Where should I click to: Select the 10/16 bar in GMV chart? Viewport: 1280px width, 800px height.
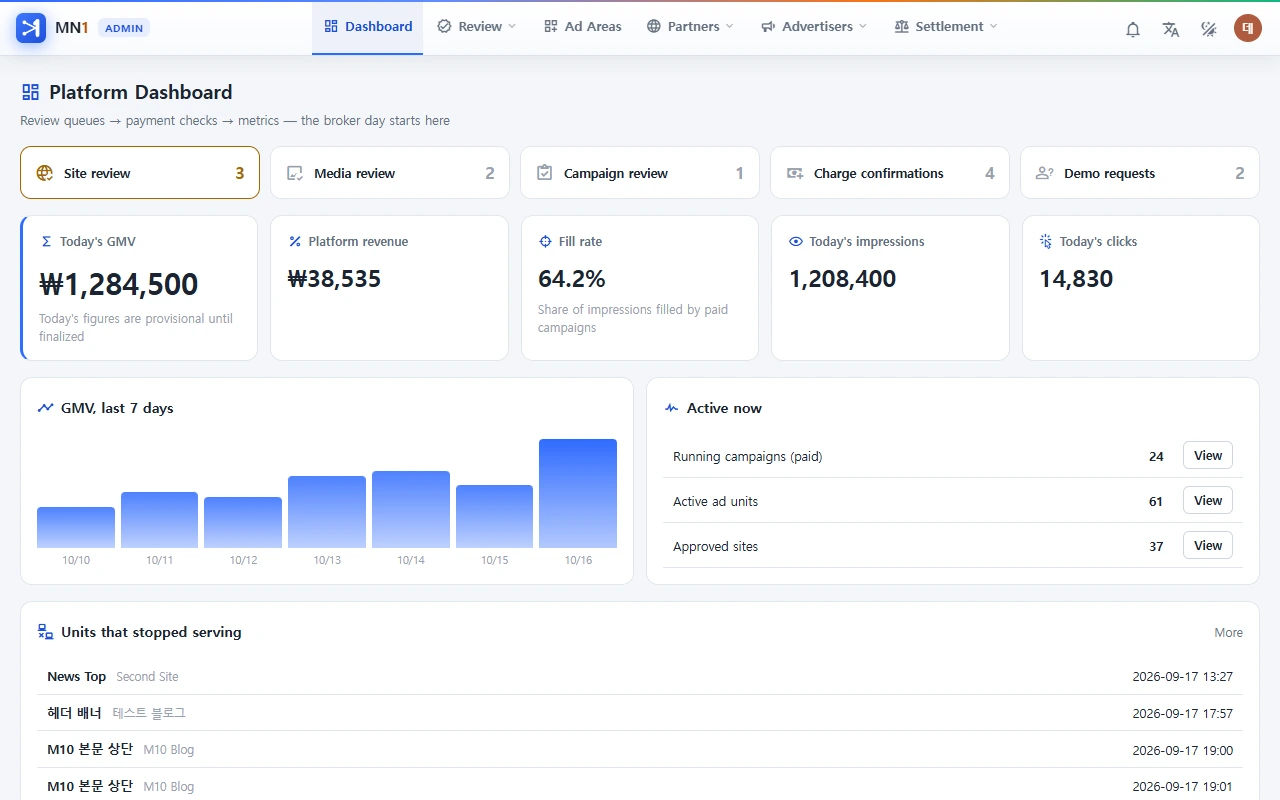click(578, 493)
